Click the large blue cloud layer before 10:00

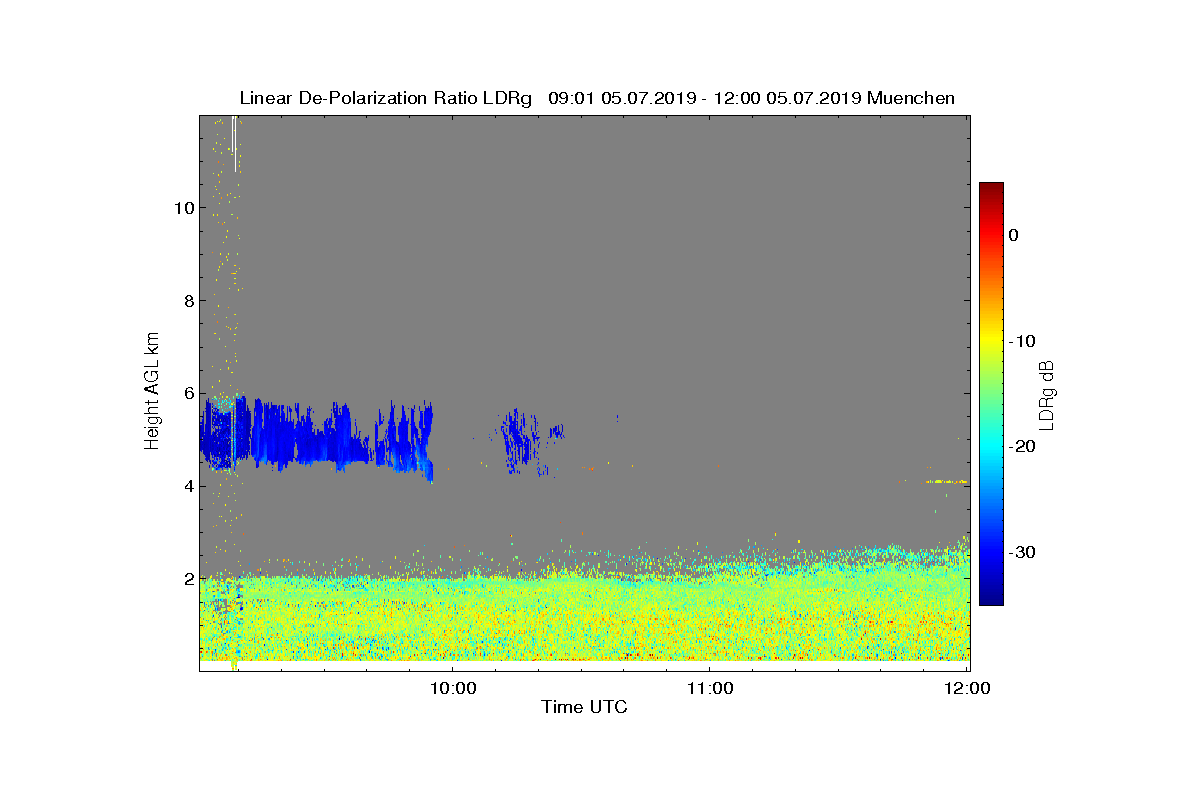tap(317, 435)
